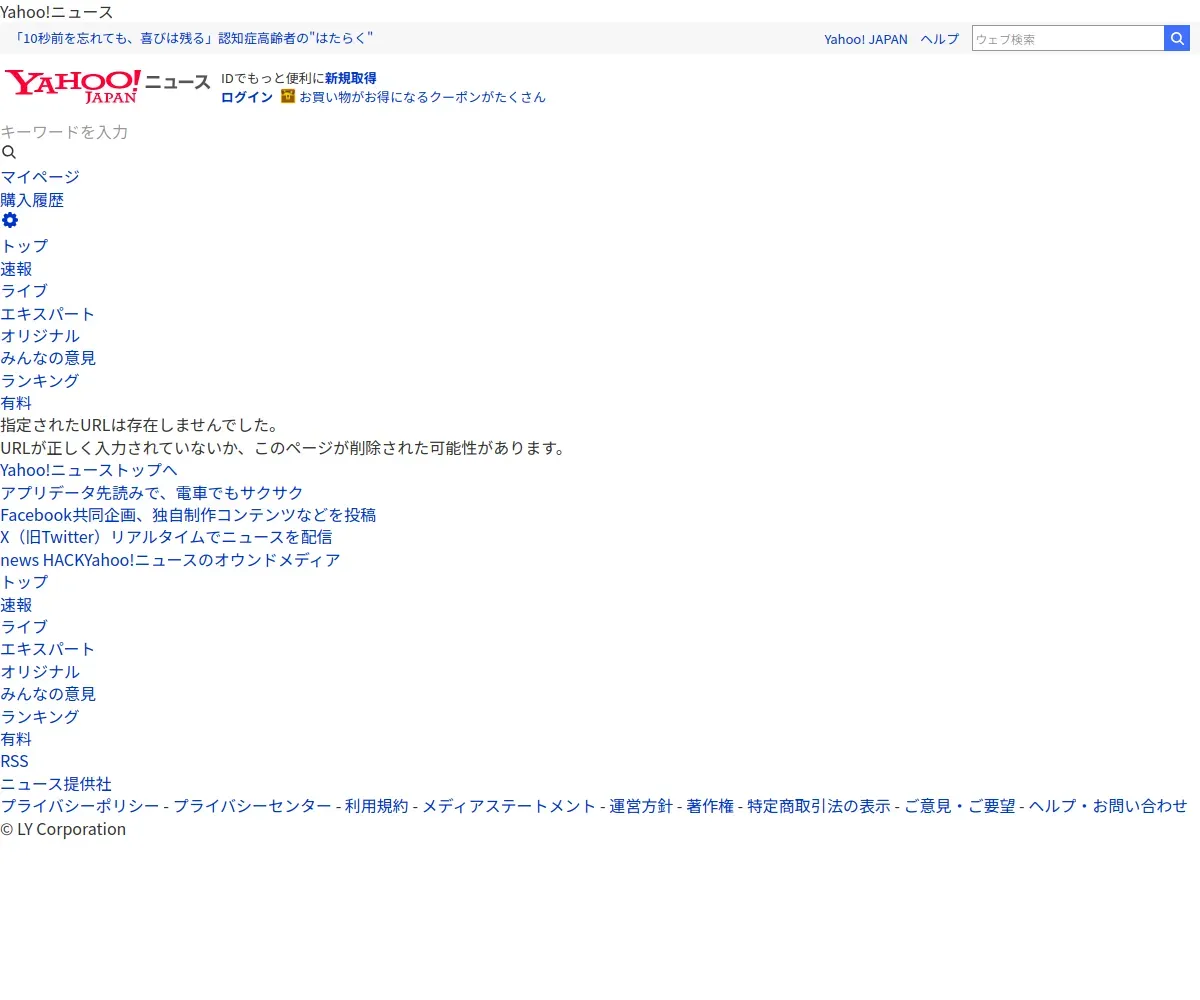Image resolution: width=1200 pixels, height=1000 pixels.
Task: Open the 運営方針 footer link
Action: pyautogui.click(x=641, y=806)
